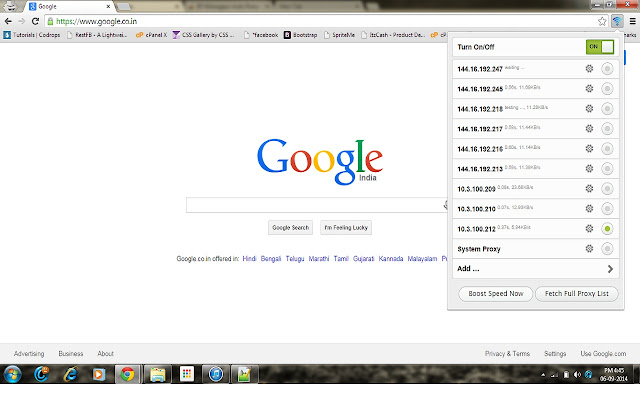Click the Fetch Full Proxy List button

576,293
